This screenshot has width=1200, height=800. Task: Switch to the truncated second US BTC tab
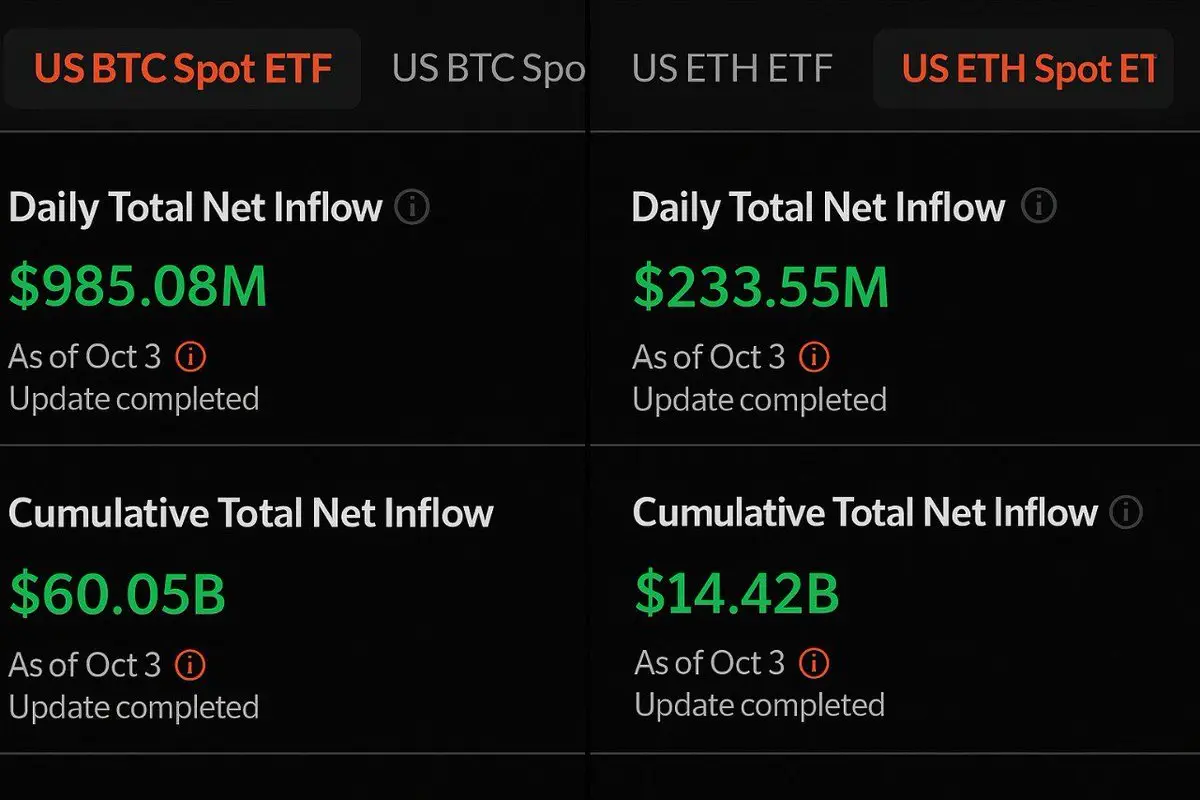(x=488, y=69)
